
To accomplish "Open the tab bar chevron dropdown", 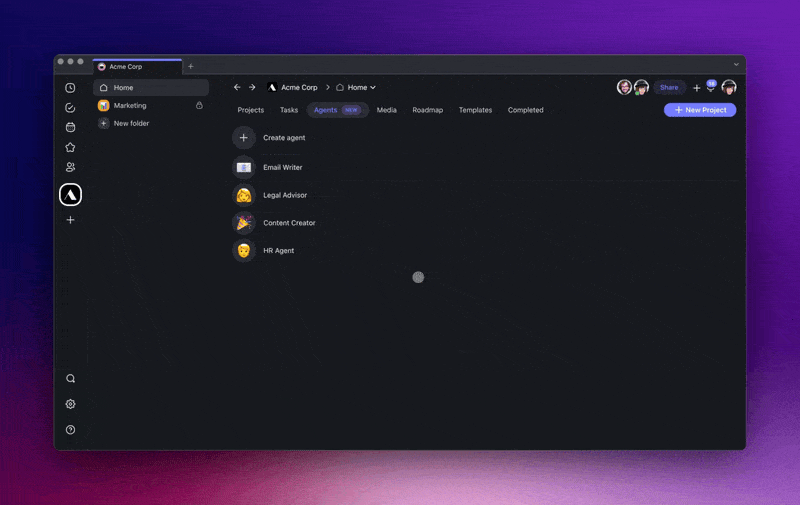I will [x=736, y=65].
